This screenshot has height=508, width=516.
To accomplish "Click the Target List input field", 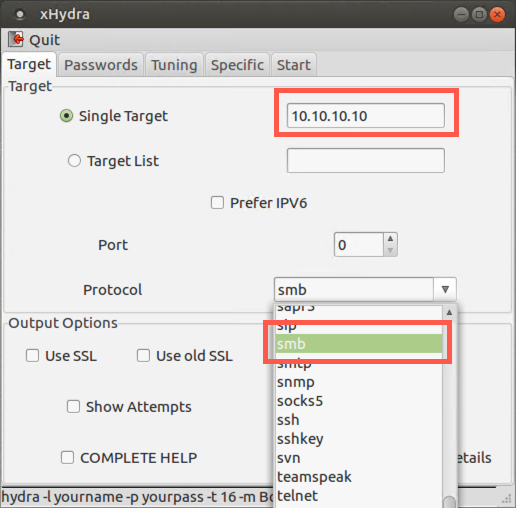I will tap(366, 160).
